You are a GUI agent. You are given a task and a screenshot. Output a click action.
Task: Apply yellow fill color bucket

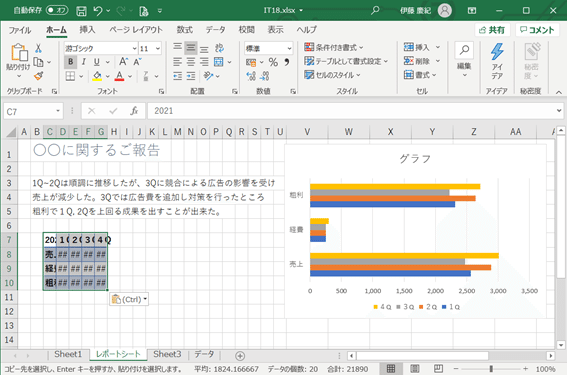[97, 76]
